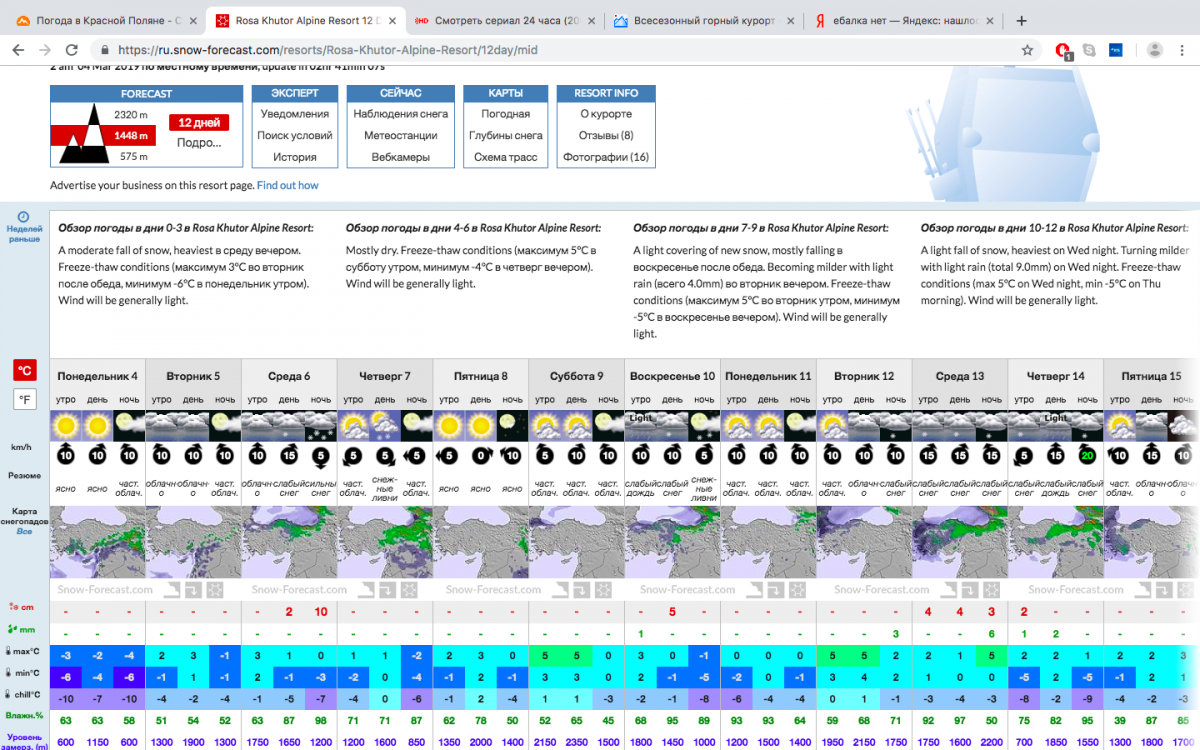Open the Среда 6 snowfall map thumbnail
Image resolution: width=1200 pixels, height=750 pixels.
(289, 542)
